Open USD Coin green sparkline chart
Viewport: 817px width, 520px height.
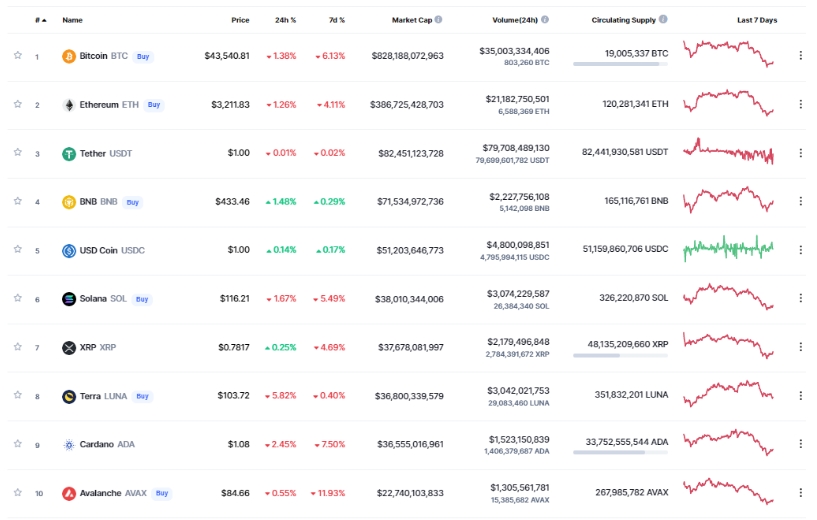[728, 248]
